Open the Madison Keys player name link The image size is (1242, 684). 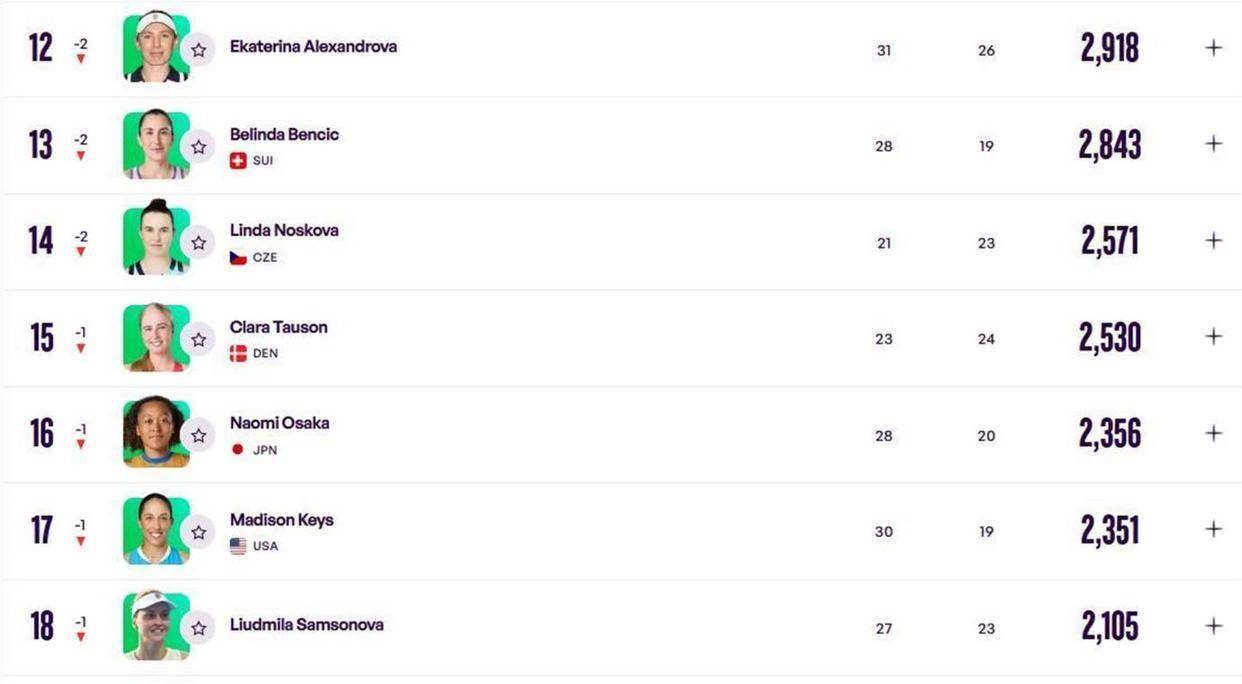coord(281,520)
